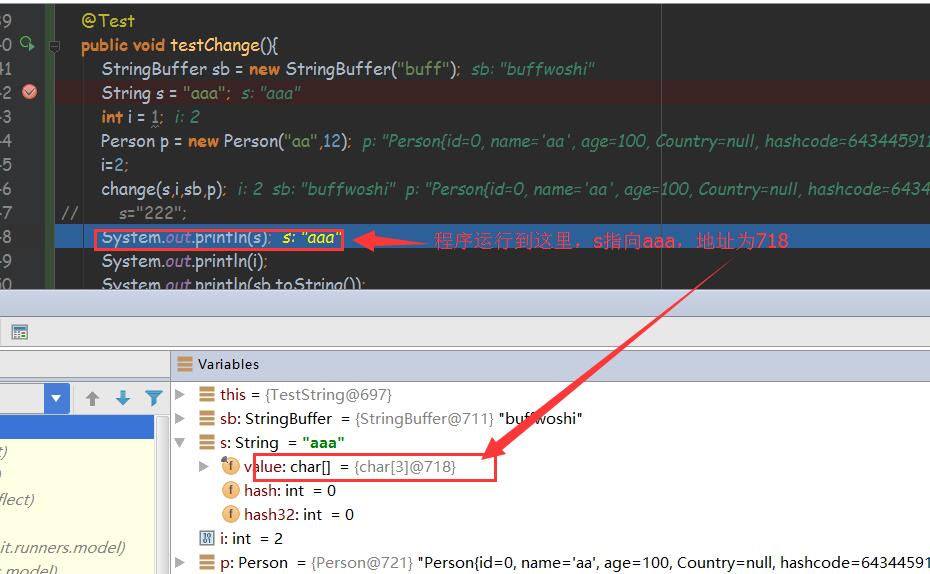Click the new StringBuffer("buff") line
930x574 pixels.
(x=281, y=69)
